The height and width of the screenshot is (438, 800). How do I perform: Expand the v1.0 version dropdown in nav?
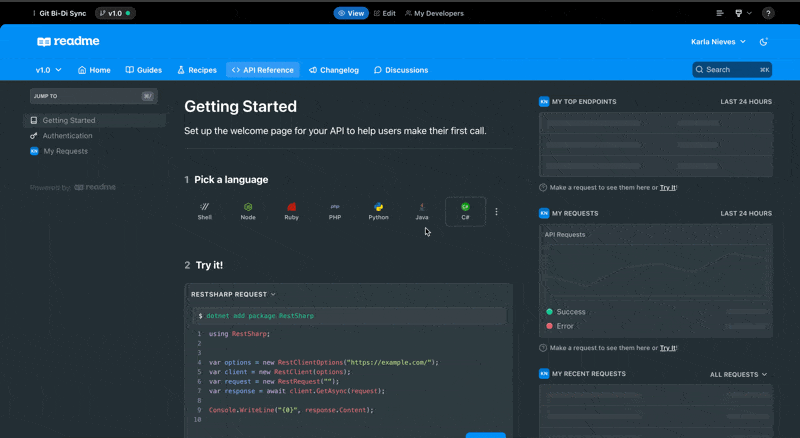(48, 70)
